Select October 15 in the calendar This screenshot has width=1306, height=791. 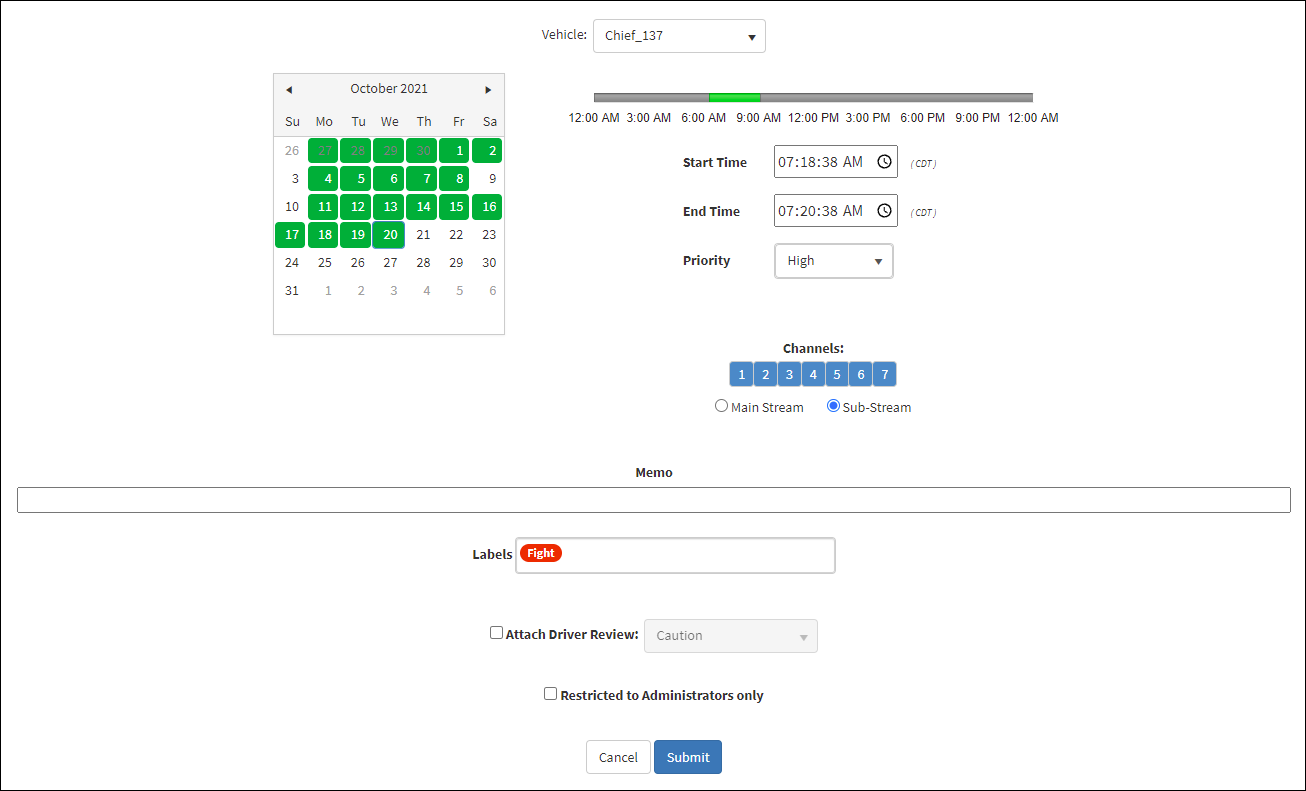(x=455, y=207)
